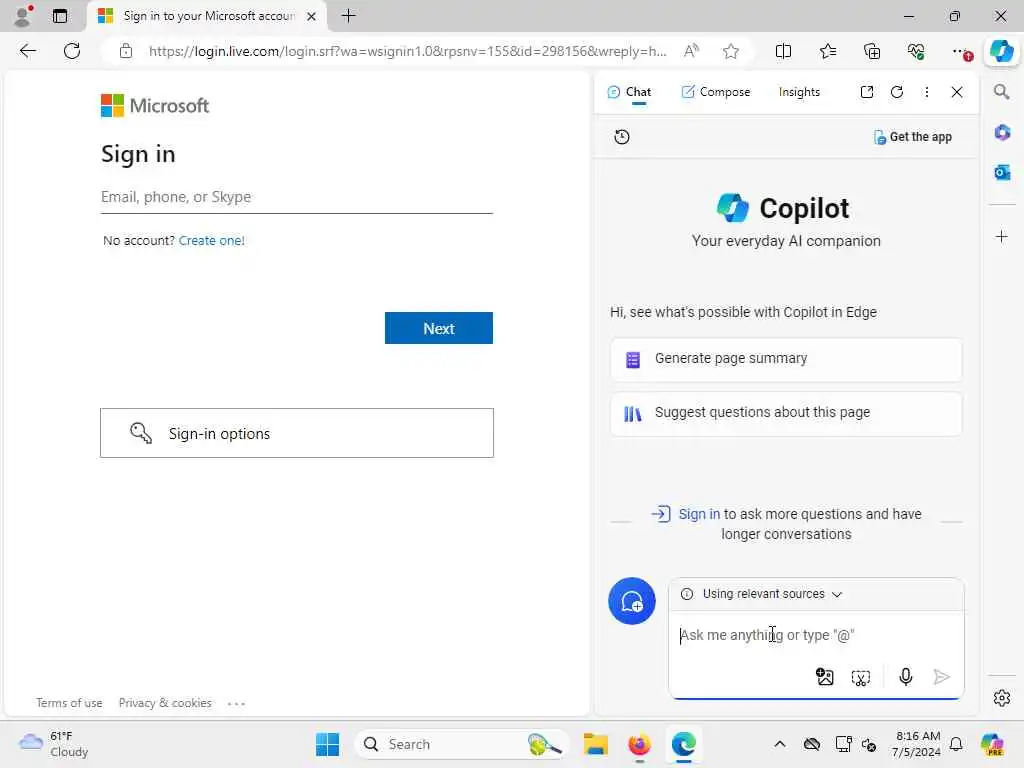Open the footer more options ellipsis

tap(236, 703)
